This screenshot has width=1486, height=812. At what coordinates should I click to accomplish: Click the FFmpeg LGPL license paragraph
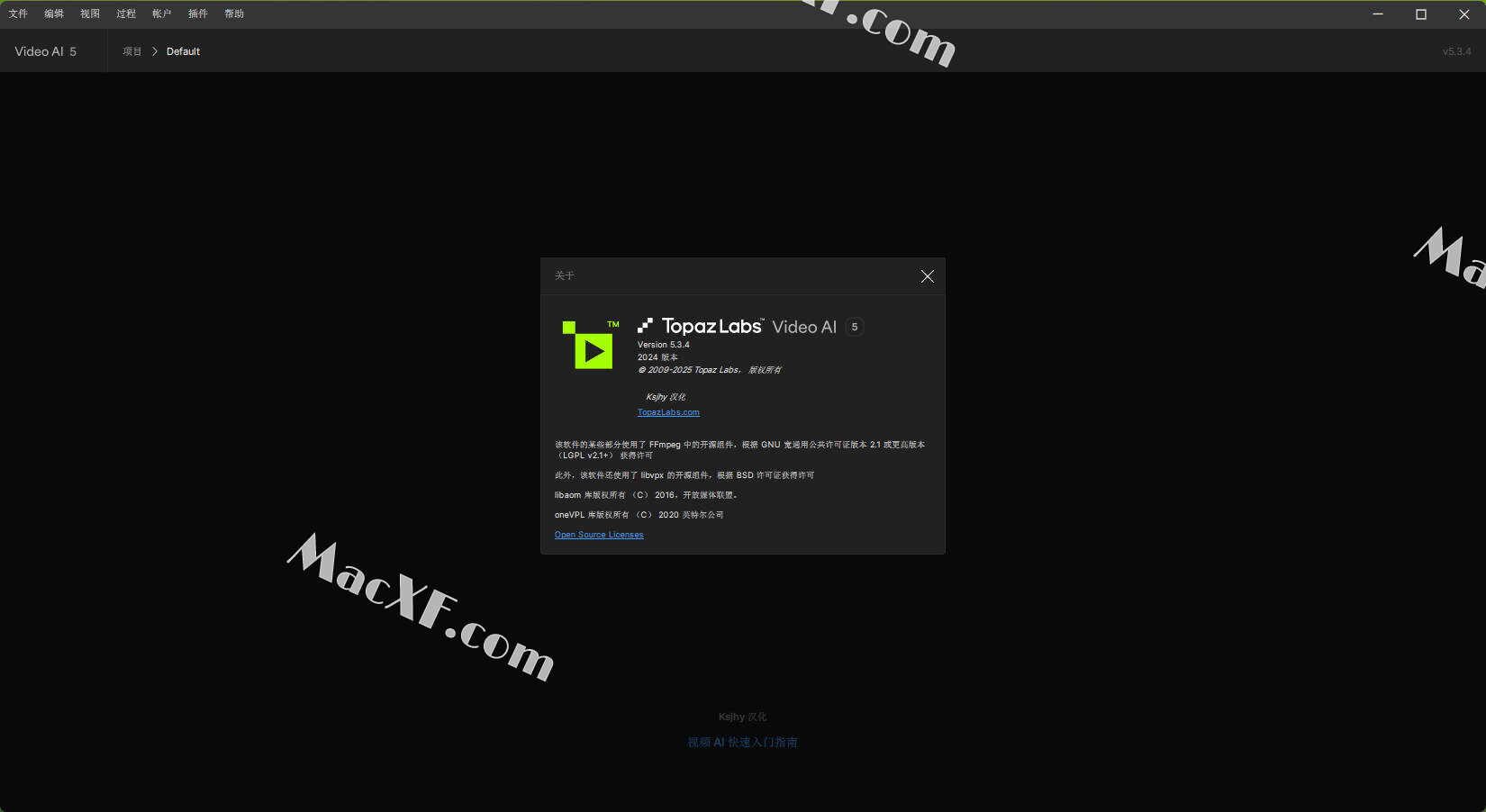740,450
